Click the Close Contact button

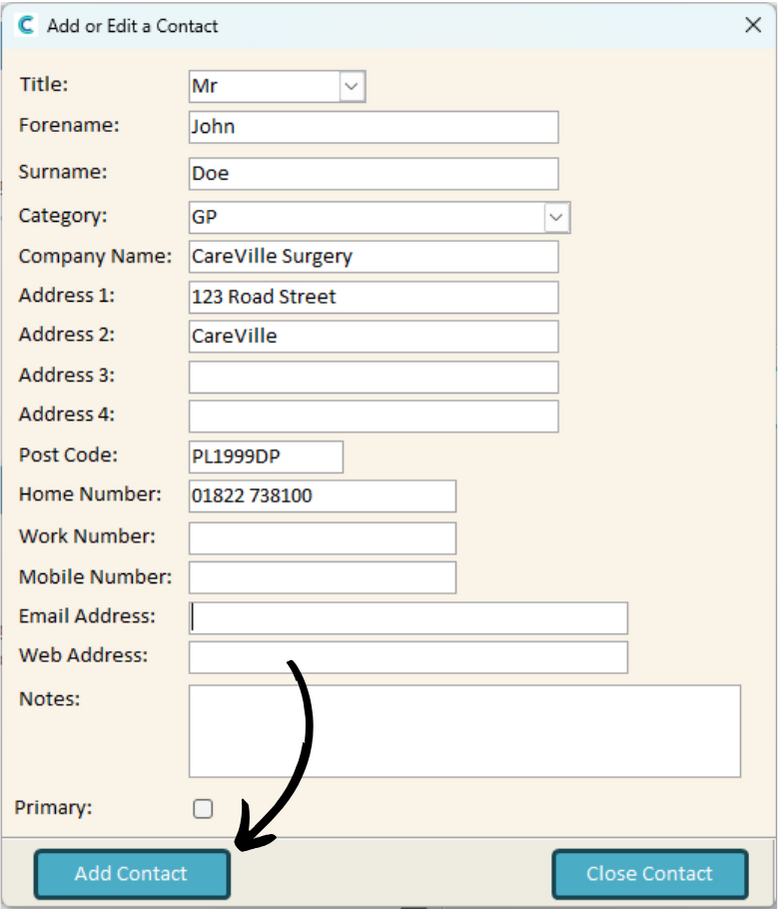(650, 874)
